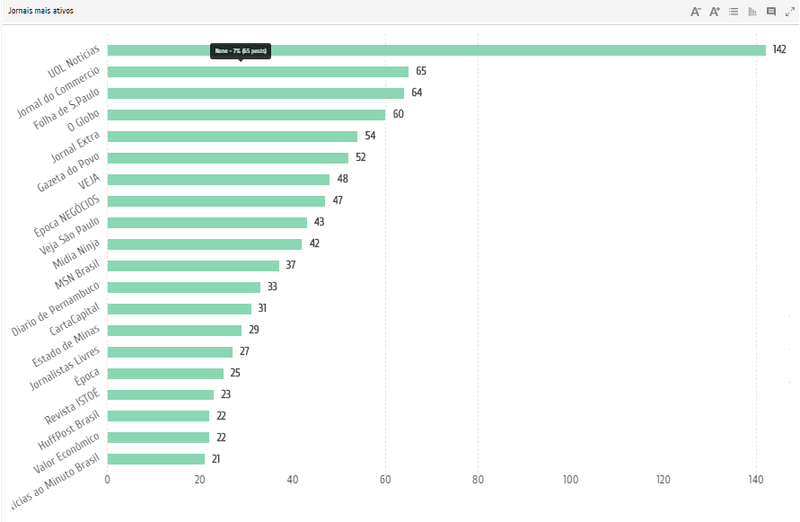Click the VEJA bar
Image resolution: width=800 pixels, height=522 pixels.
(218, 180)
